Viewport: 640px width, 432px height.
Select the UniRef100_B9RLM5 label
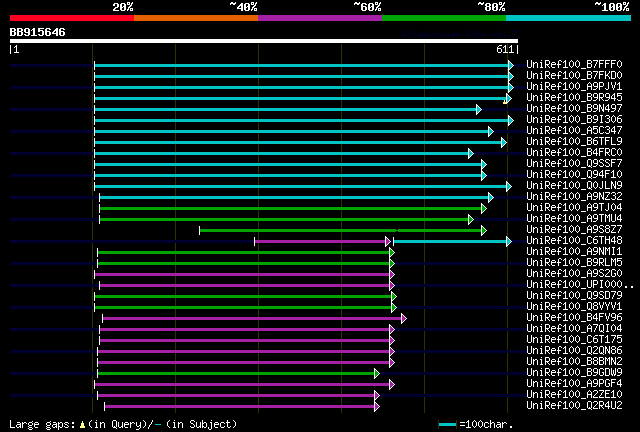[574, 263]
